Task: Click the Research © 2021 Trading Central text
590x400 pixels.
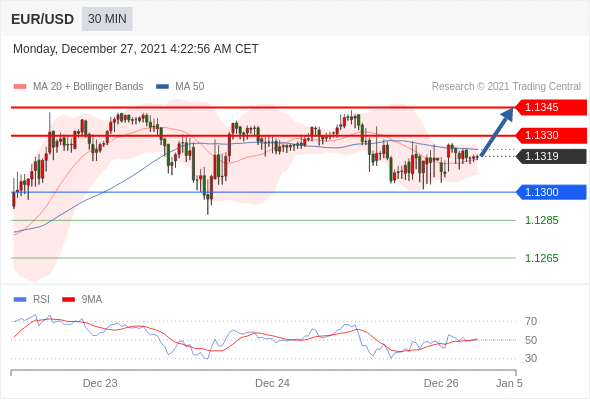Action: coord(506,87)
